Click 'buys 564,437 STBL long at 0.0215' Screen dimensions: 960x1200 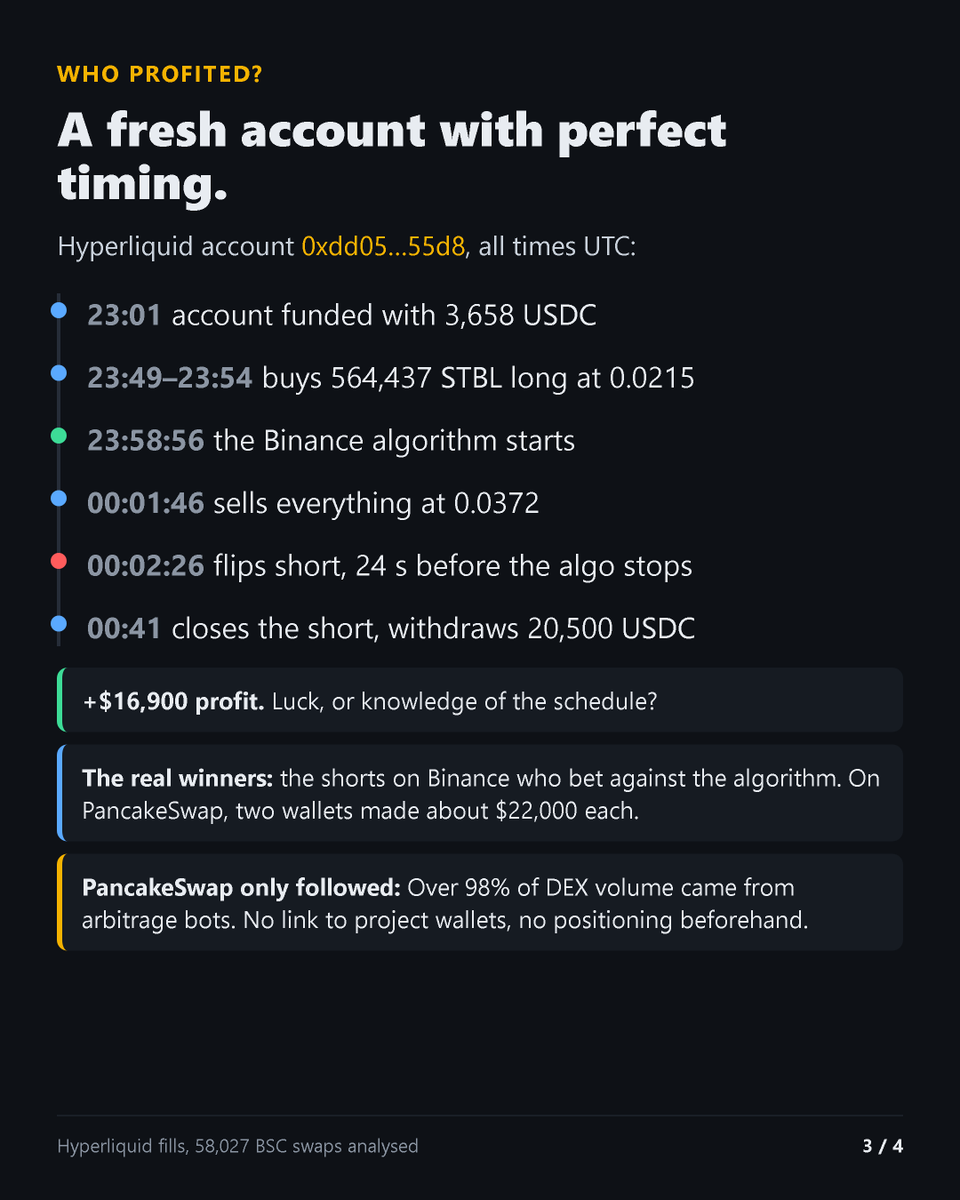(478, 379)
